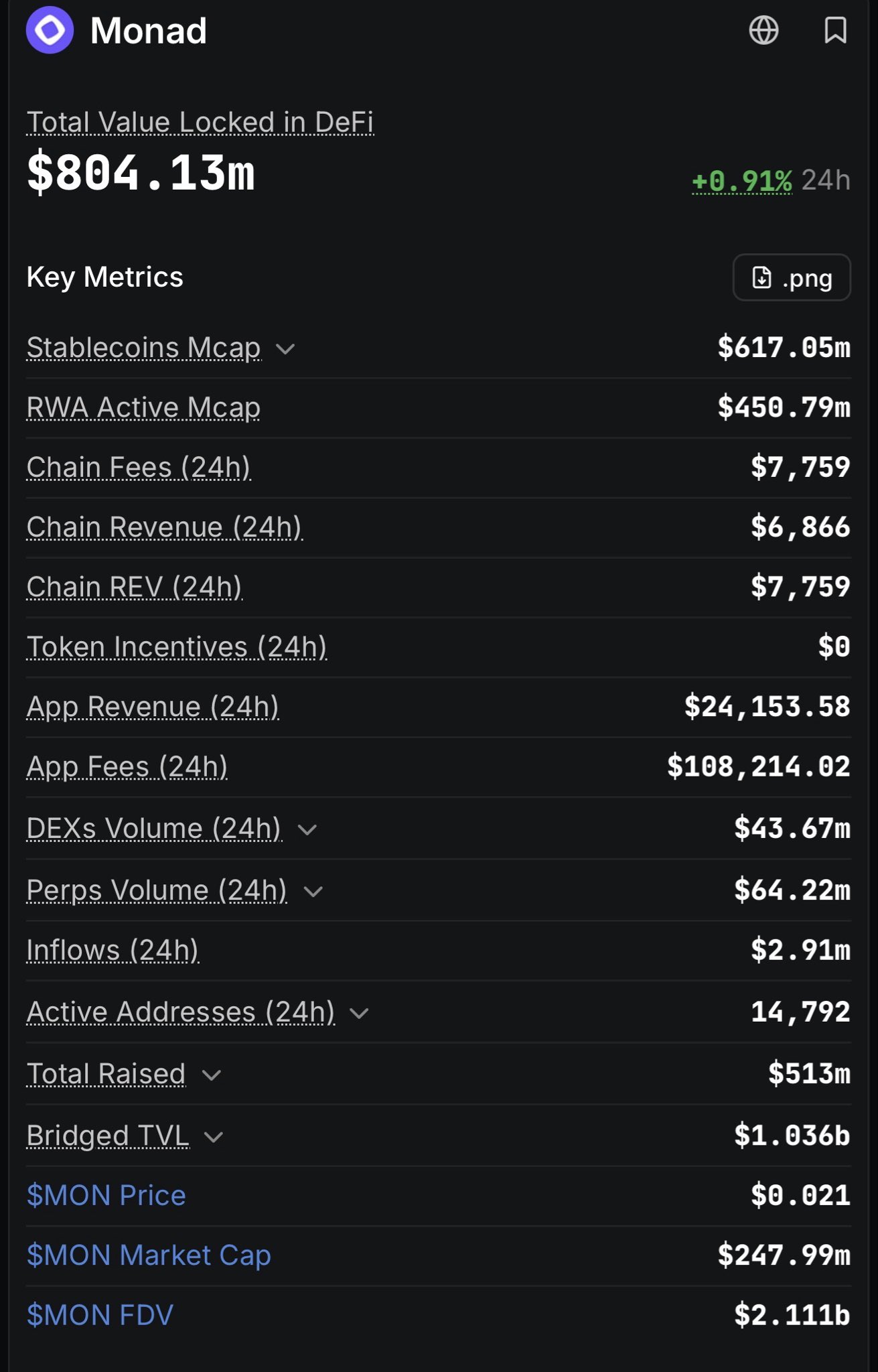Click the Token Incentives (24h) label
The image size is (878, 1372).
177,647
